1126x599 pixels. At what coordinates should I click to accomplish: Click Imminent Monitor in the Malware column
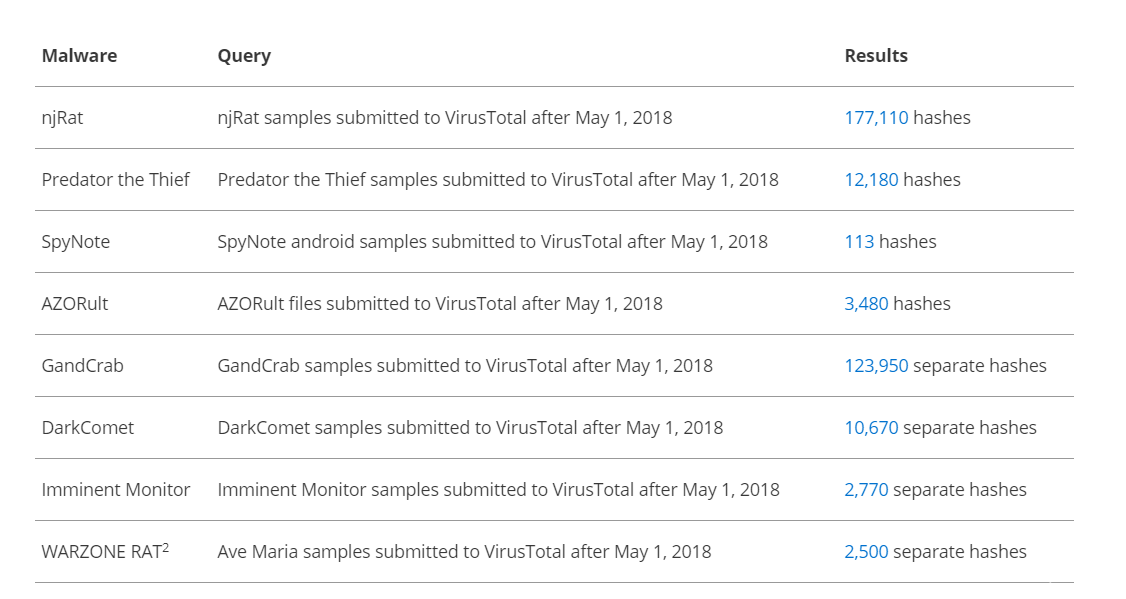coord(115,490)
